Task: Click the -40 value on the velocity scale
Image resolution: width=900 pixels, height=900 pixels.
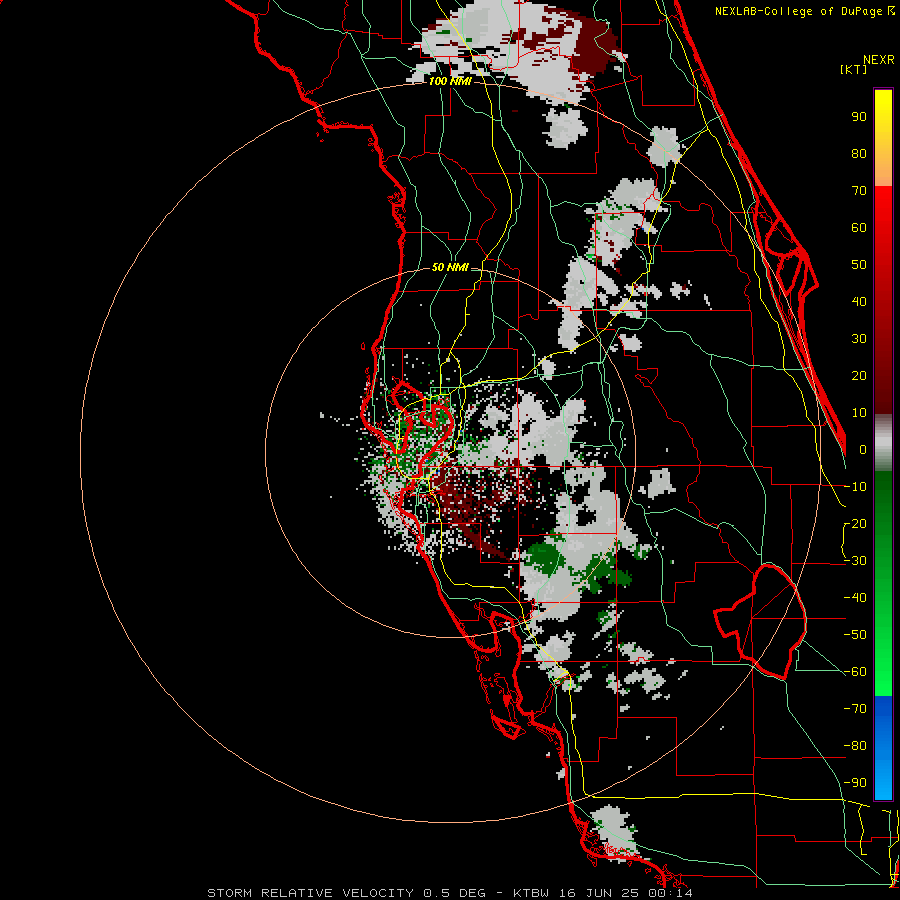Action: 855,598
